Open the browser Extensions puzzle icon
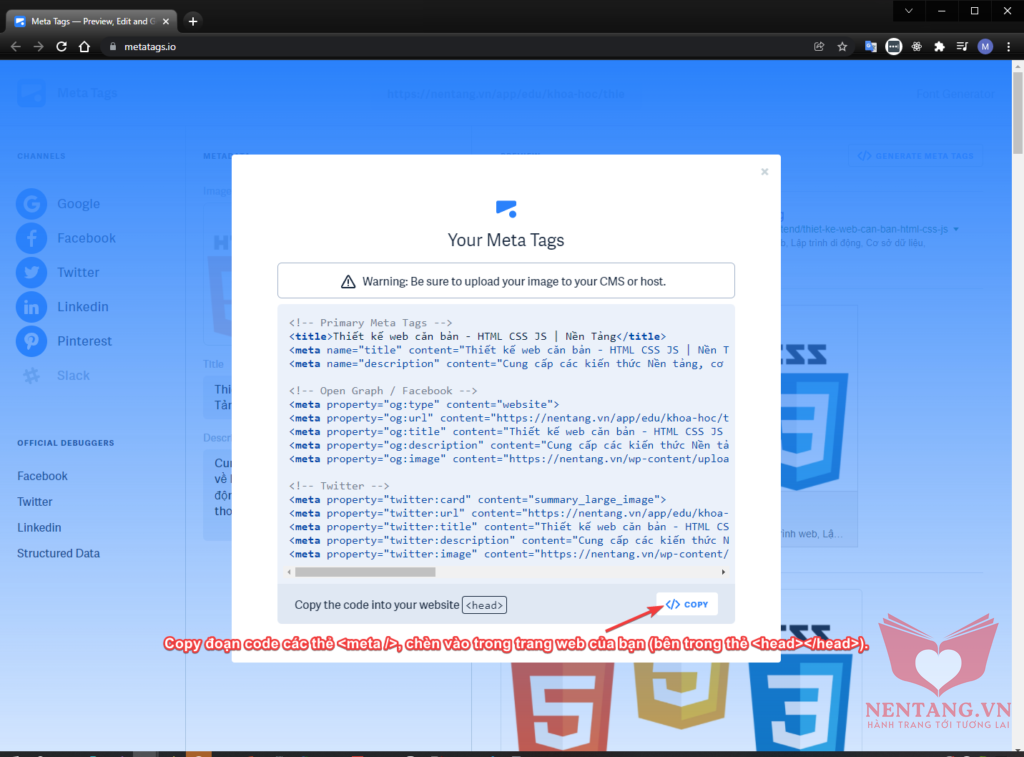 tap(939, 46)
